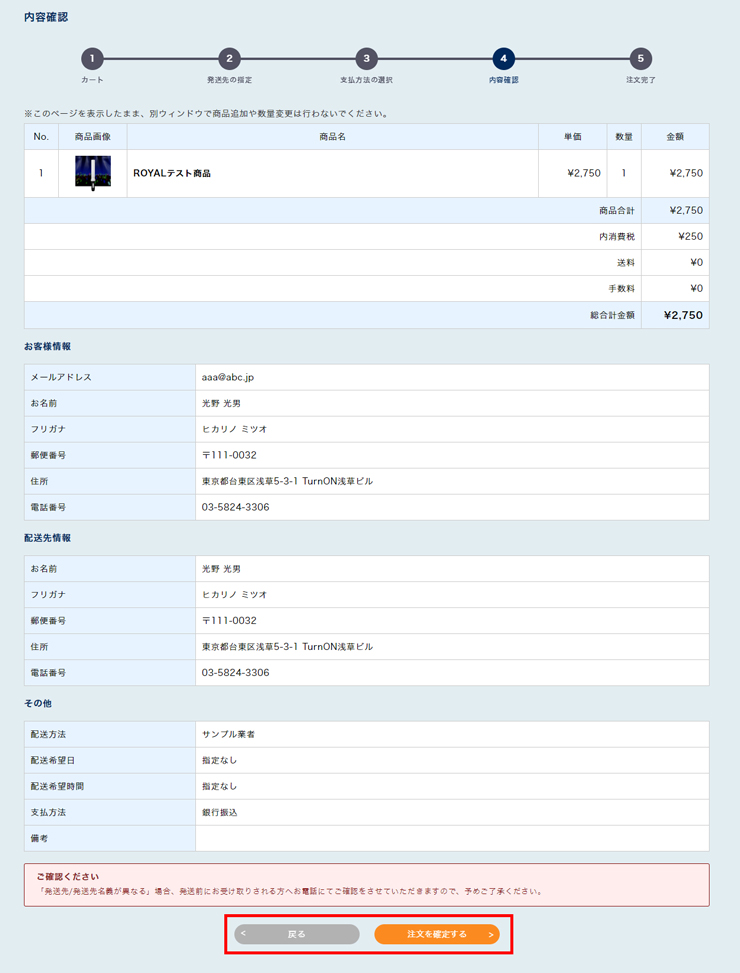Click the 商品名 column header

tap(332, 137)
